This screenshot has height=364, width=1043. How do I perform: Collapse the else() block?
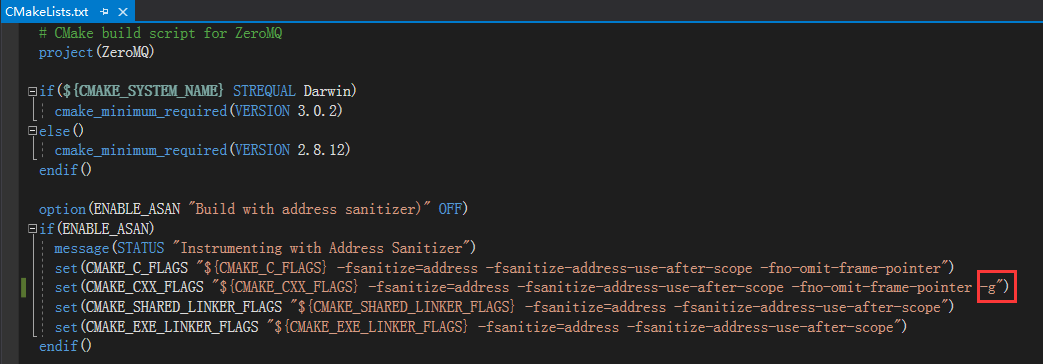click(x=32, y=131)
